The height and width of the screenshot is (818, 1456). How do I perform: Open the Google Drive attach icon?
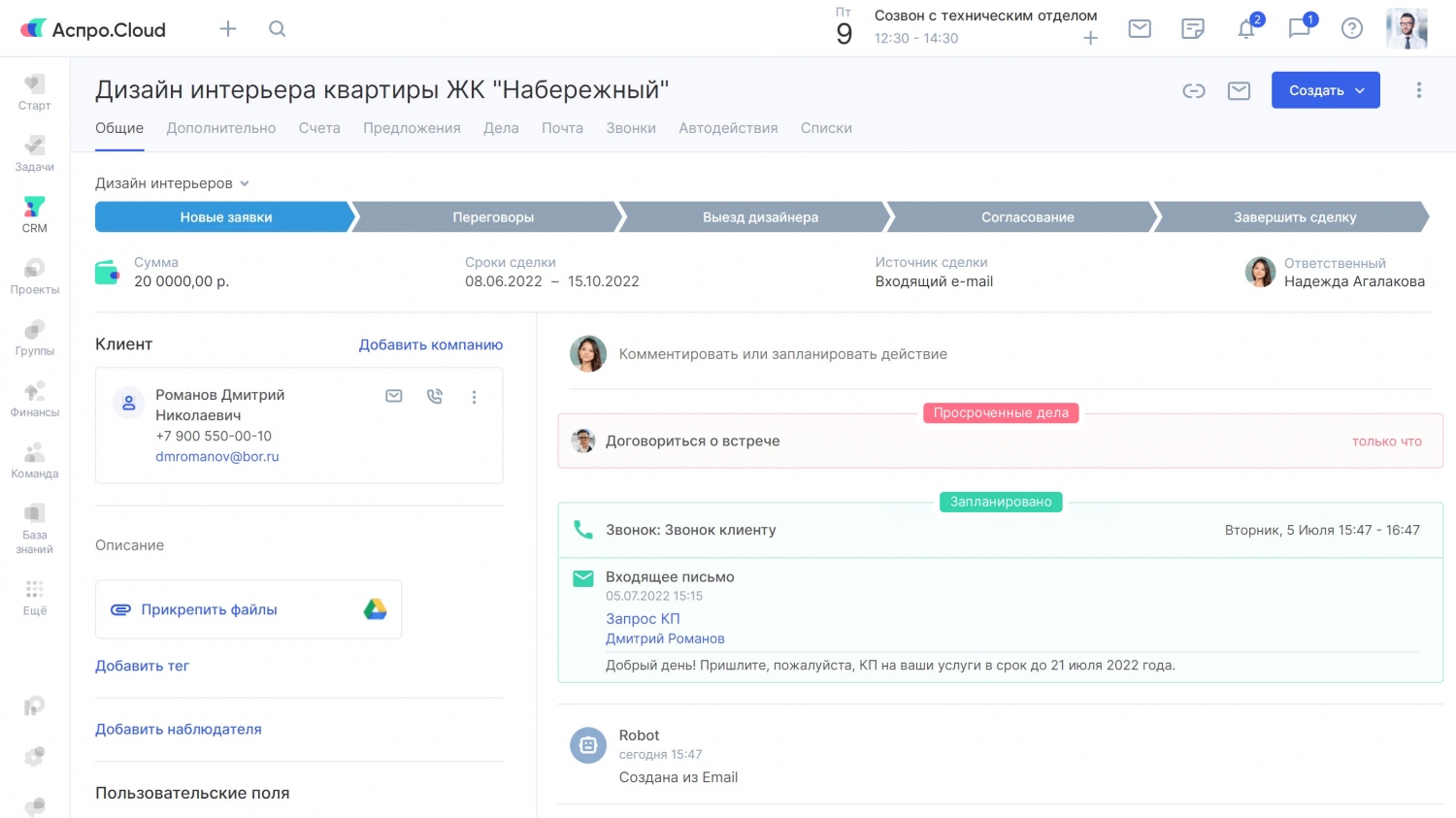click(375, 609)
